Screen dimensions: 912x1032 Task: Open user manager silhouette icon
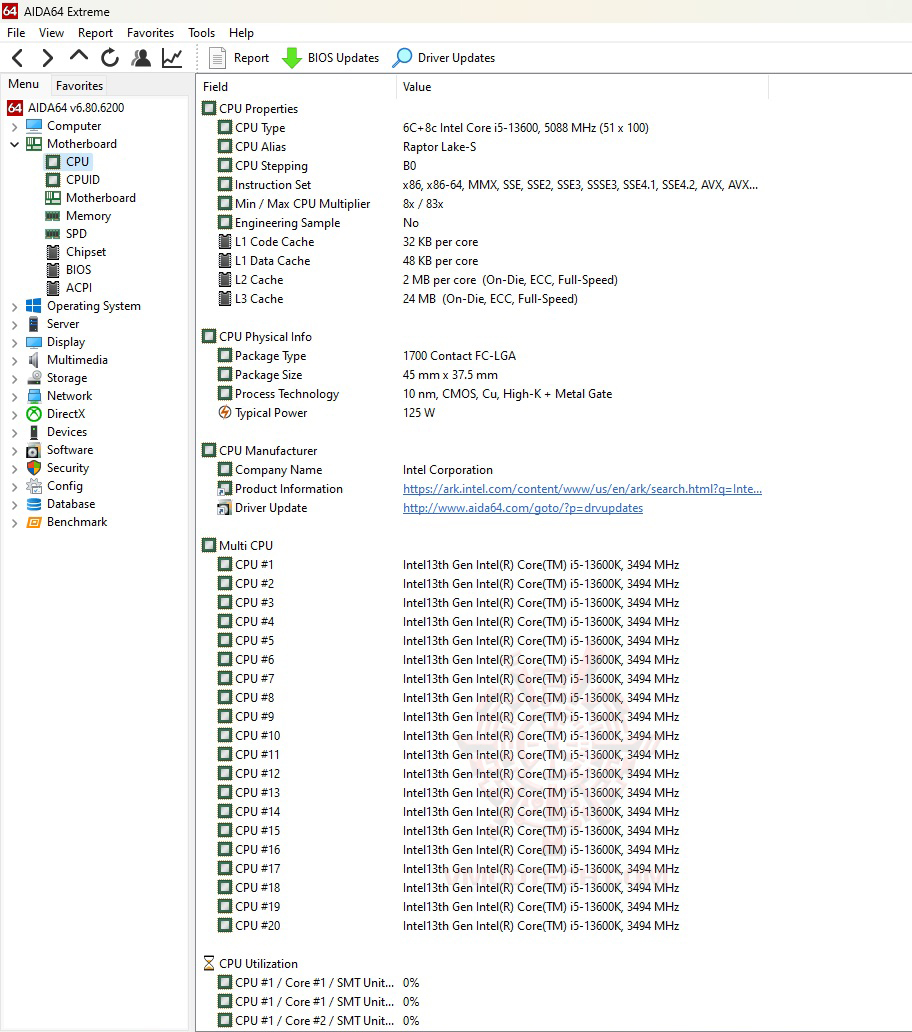click(x=141, y=58)
